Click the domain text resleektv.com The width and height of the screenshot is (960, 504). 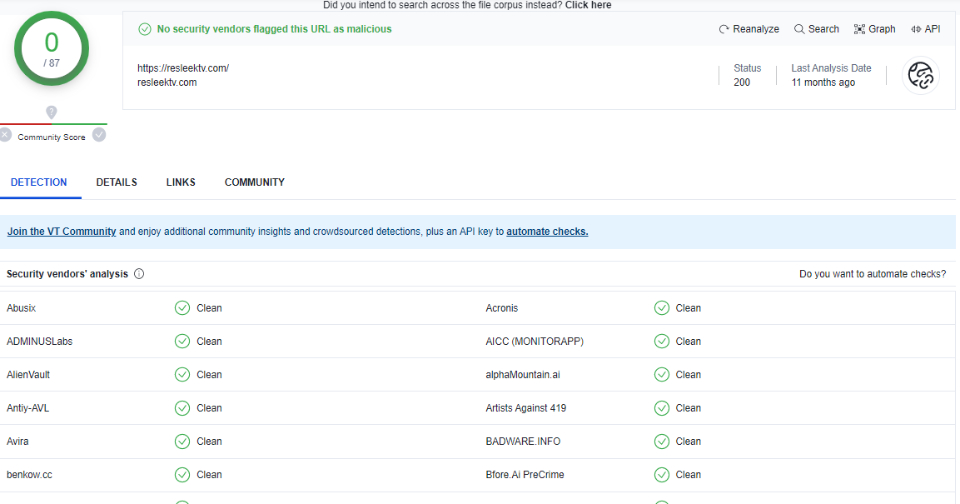[167, 82]
